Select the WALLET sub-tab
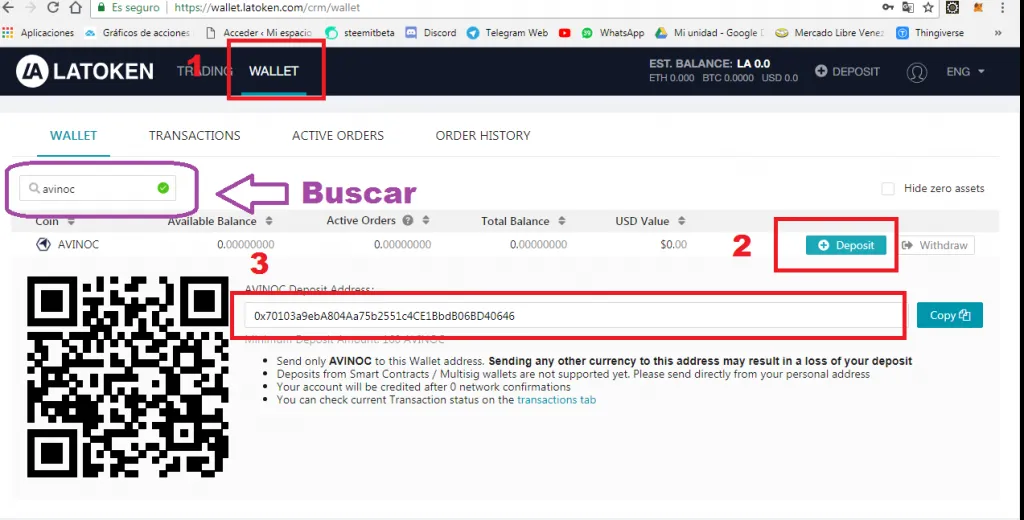 [x=73, y=135]
